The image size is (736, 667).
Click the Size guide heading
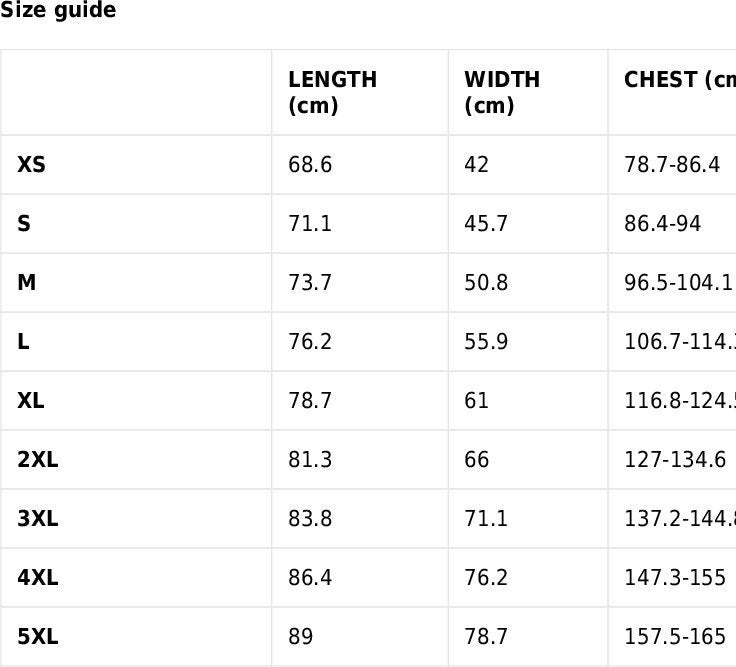pos(58,11)
